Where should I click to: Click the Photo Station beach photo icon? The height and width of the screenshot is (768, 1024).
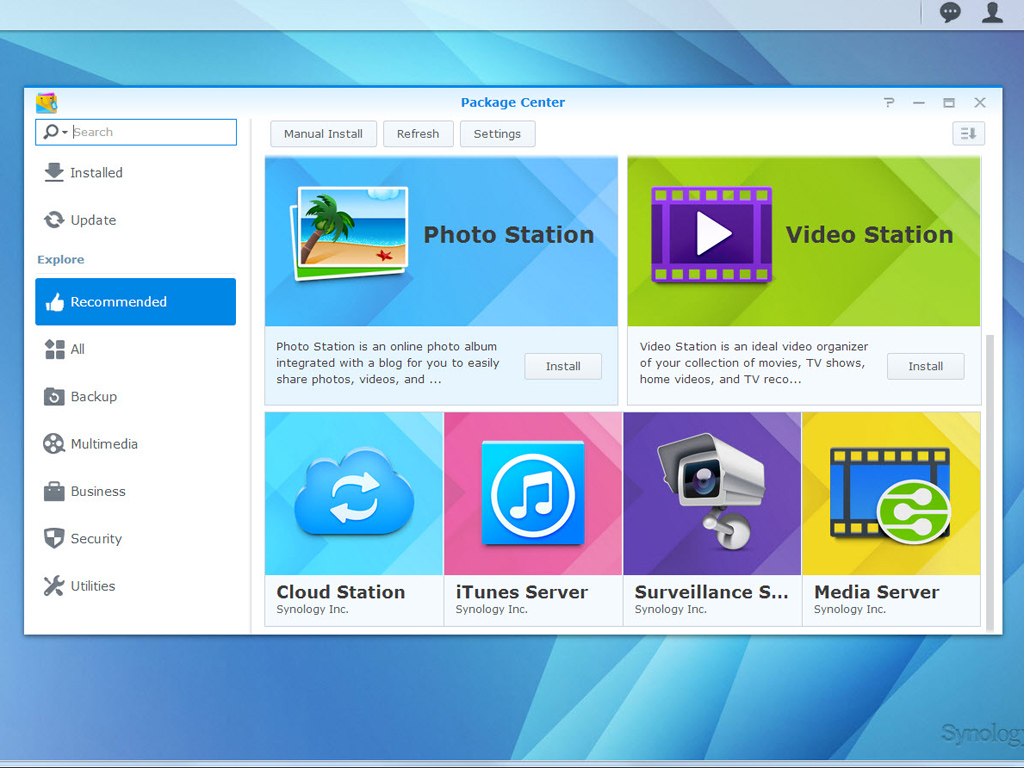tap(349, 234)
